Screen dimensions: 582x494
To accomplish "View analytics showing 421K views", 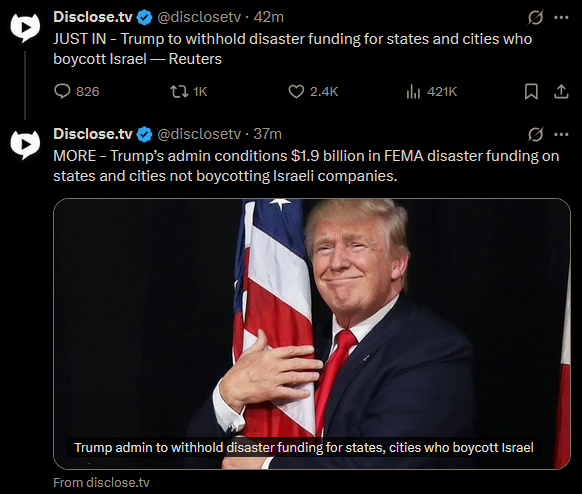I will 431,91.
